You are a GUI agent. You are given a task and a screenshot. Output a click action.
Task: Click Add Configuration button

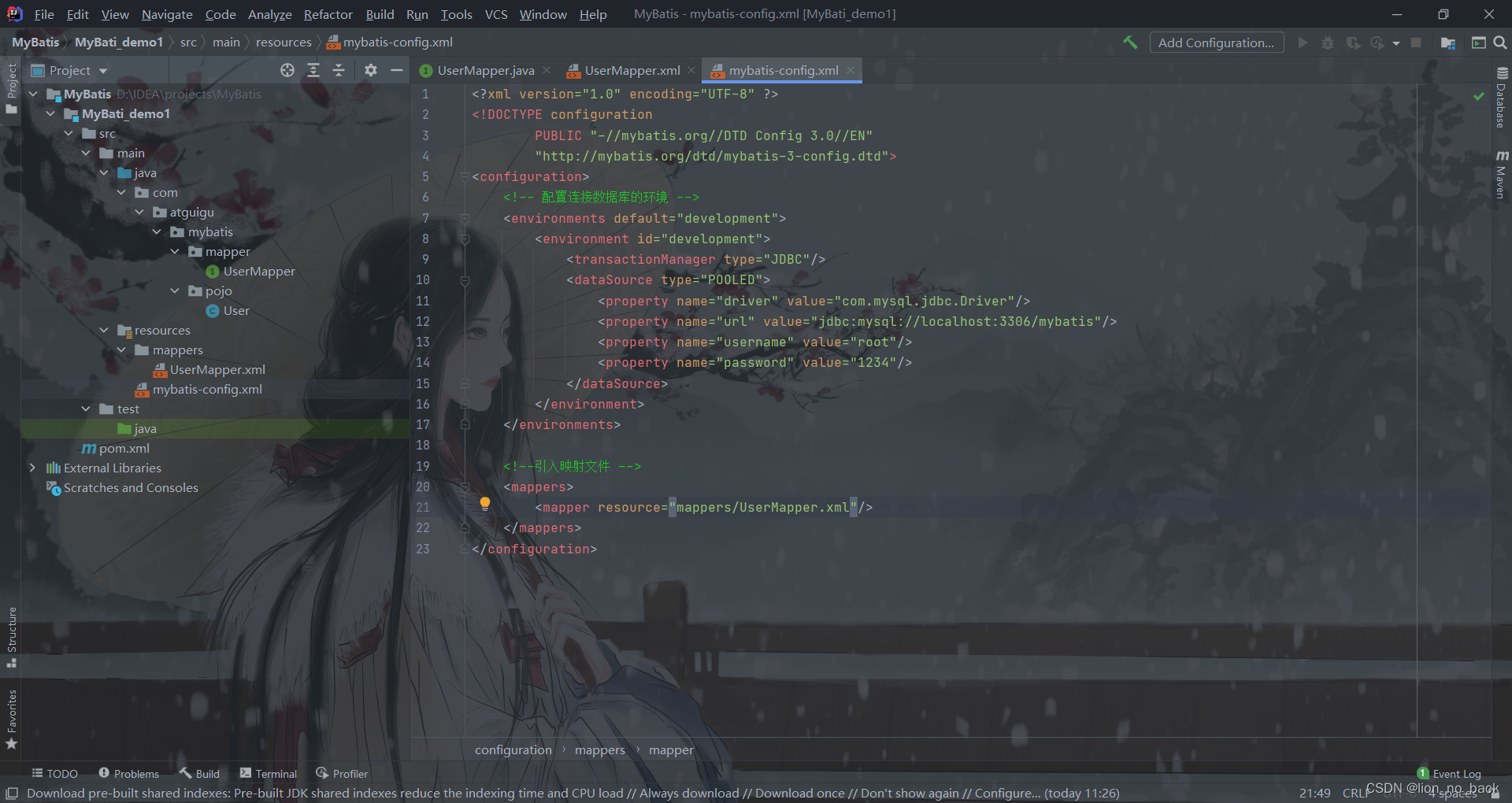(1217, 43)
